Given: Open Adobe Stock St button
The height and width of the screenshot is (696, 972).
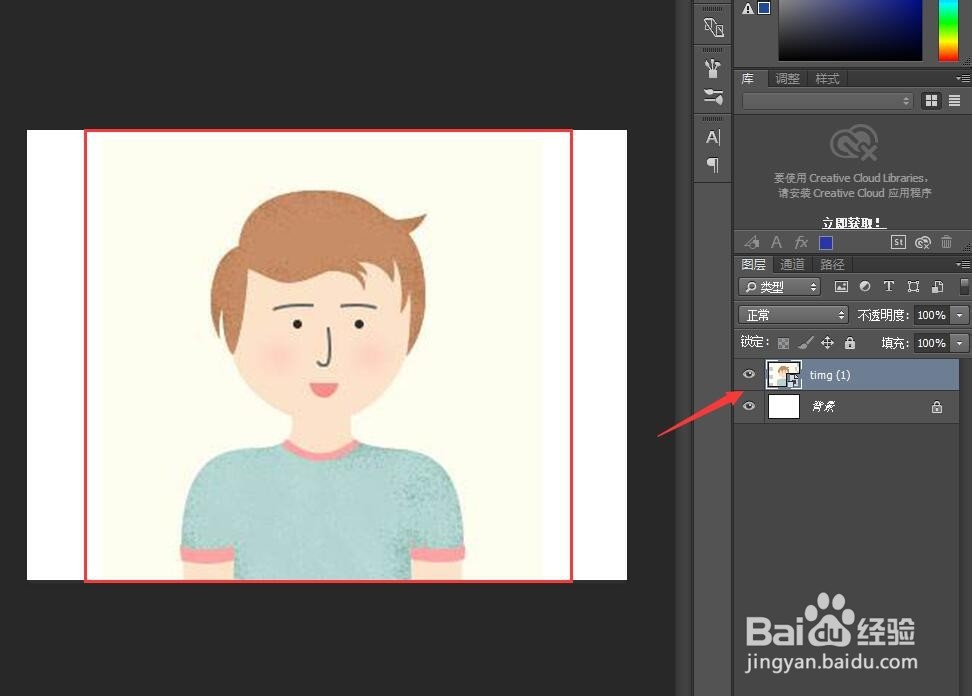Looking at the screenshot, I should tap(898, 242).
